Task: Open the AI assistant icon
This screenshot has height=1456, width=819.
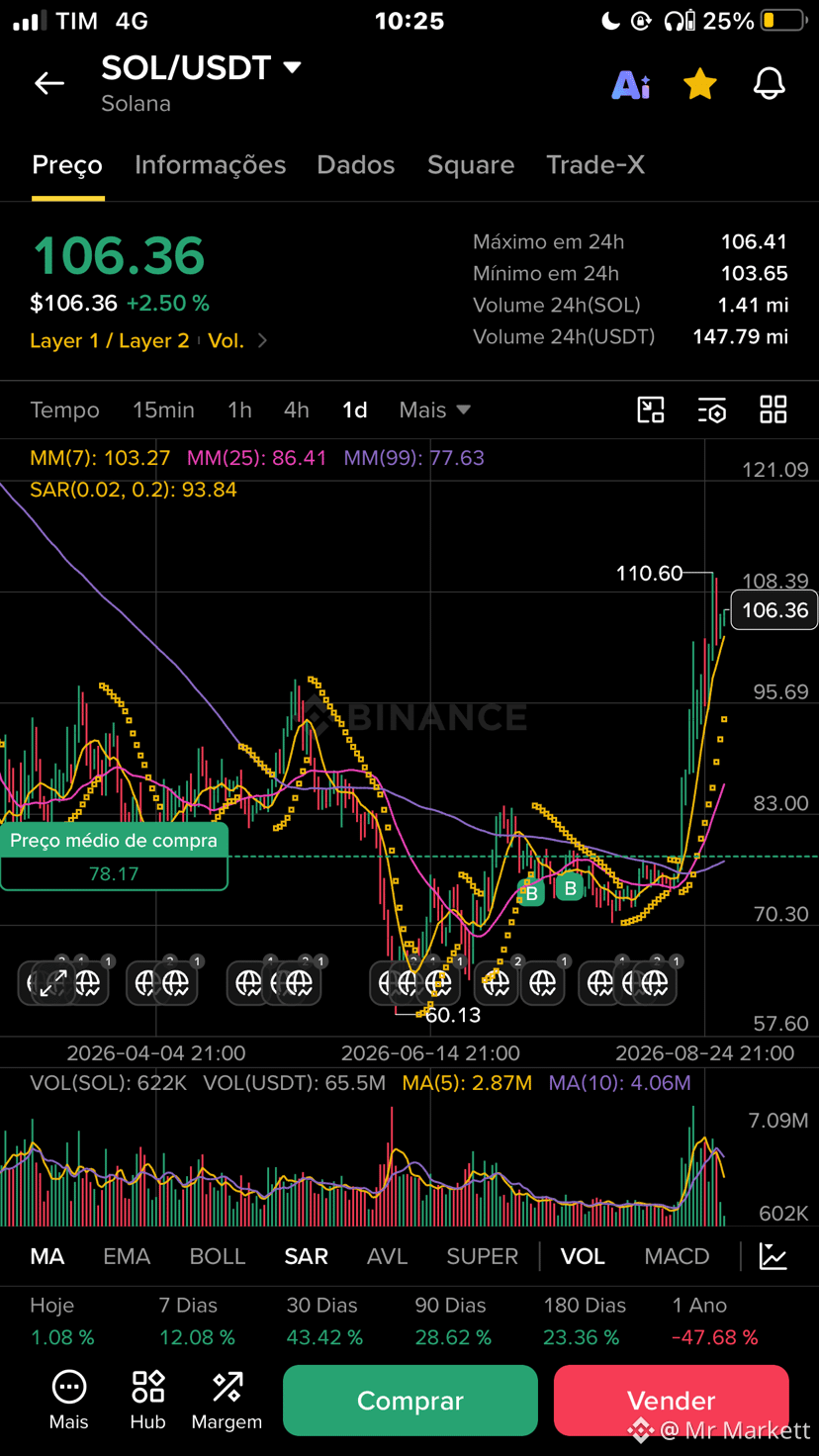Action: 631,85
